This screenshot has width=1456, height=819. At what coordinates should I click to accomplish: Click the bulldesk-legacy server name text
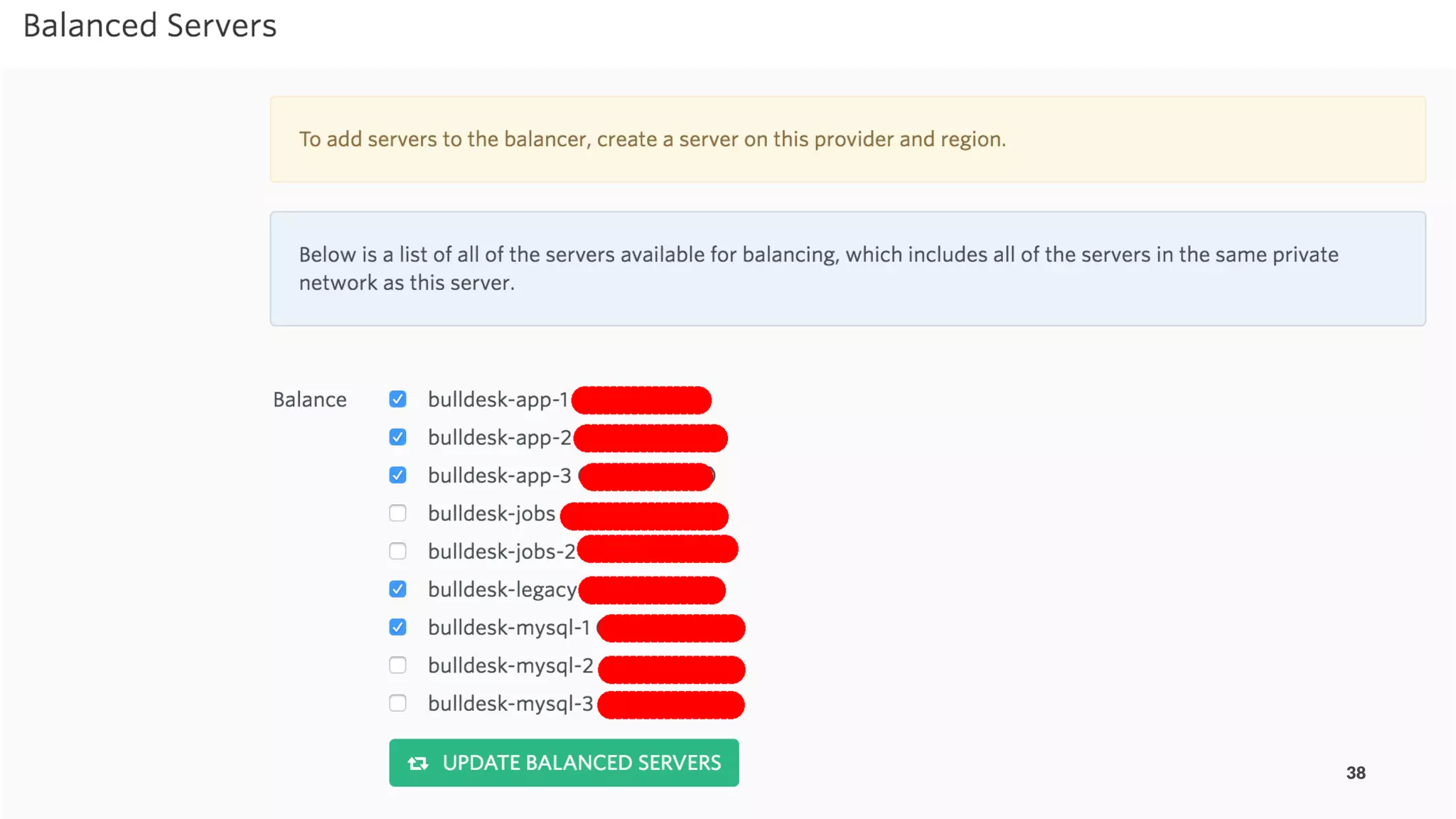point(502,590)
